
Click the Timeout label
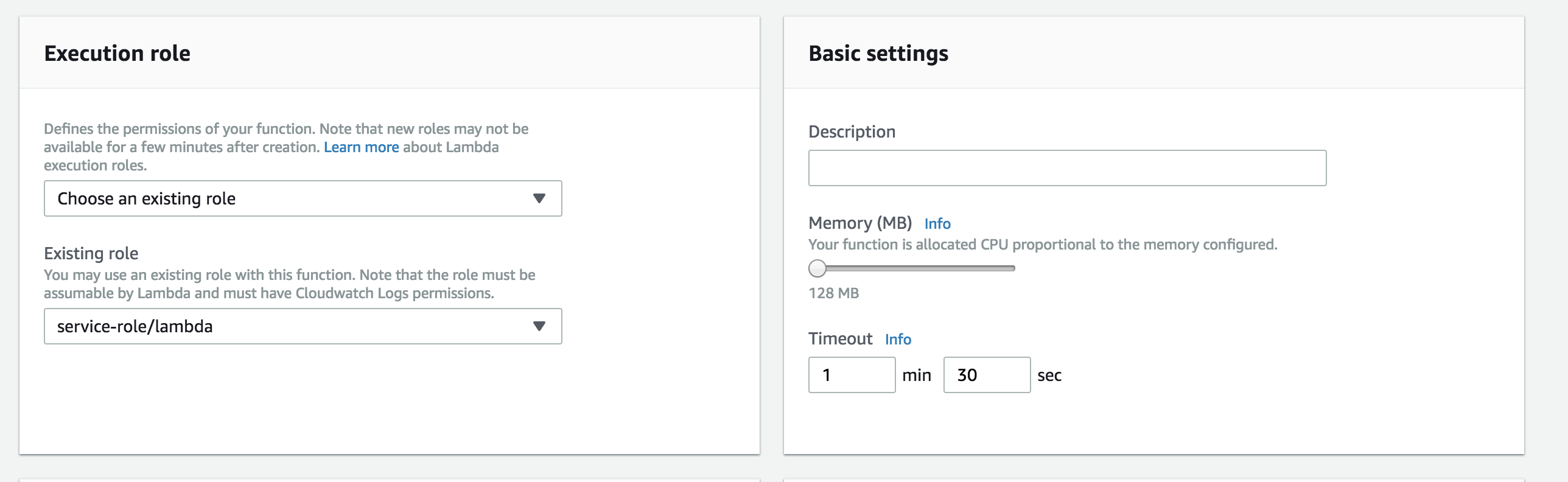(x=840, y=338)
